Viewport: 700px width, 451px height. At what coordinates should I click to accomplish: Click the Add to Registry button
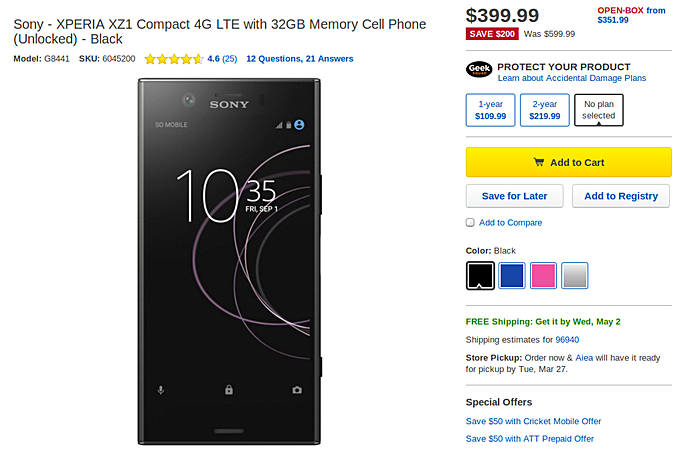pyautogui.click(x=621, y=196)
